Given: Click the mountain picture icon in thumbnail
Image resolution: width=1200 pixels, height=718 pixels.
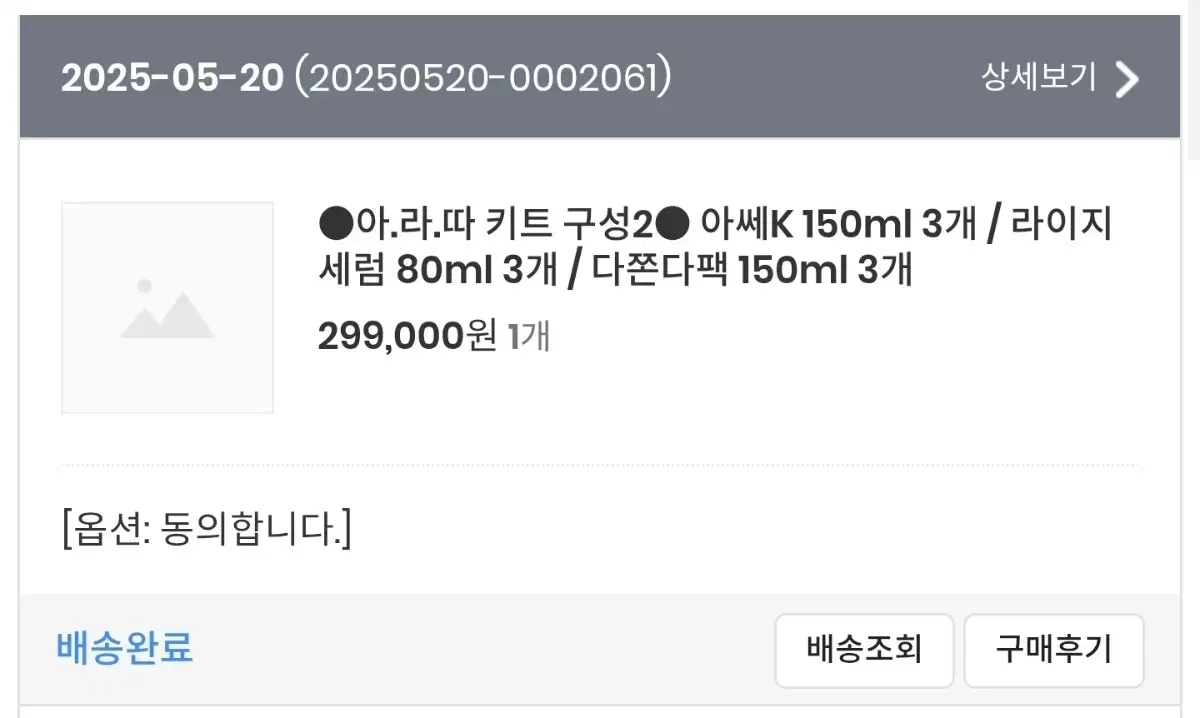Looking at the screenshot, I should pos(167,308).
